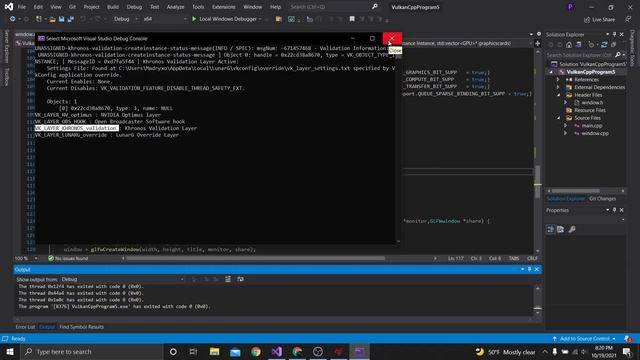The image size is (640, 360).
Task: Open Chrome from the taskbar
Action: [x=256, y=351]
